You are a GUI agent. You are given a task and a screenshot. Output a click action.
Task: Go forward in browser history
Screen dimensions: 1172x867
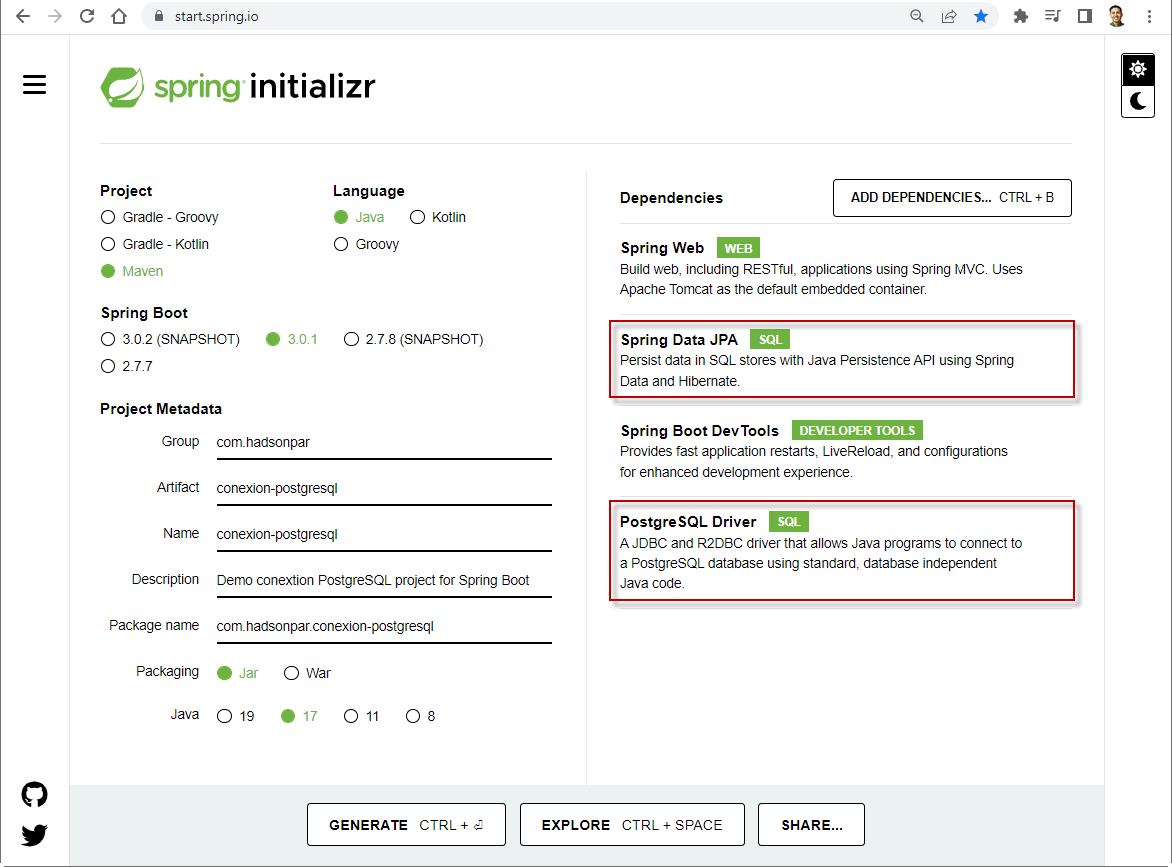[x=55, y=16]
